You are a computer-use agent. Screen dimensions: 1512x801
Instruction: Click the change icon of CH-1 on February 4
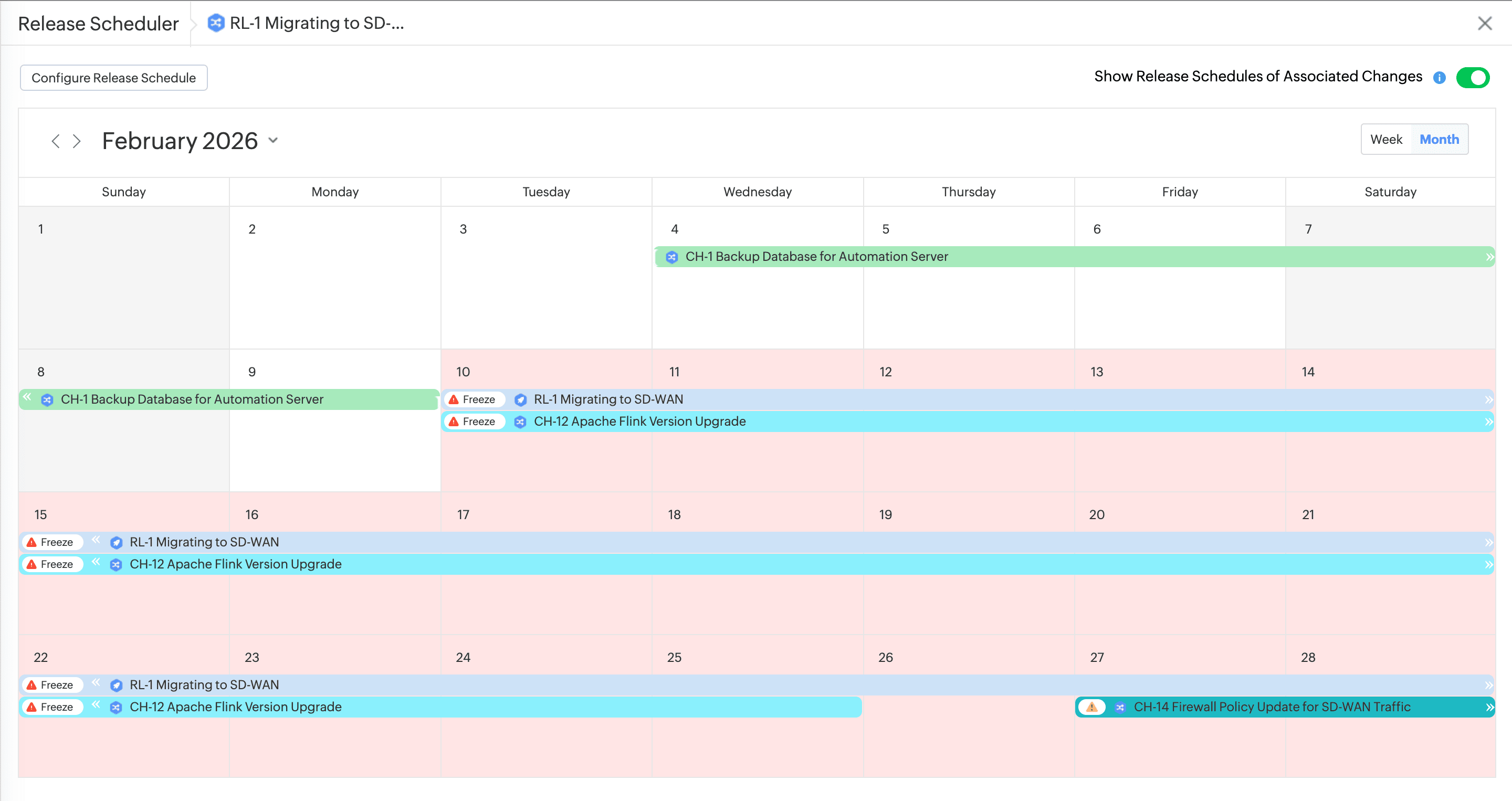[x=671, y=257]
